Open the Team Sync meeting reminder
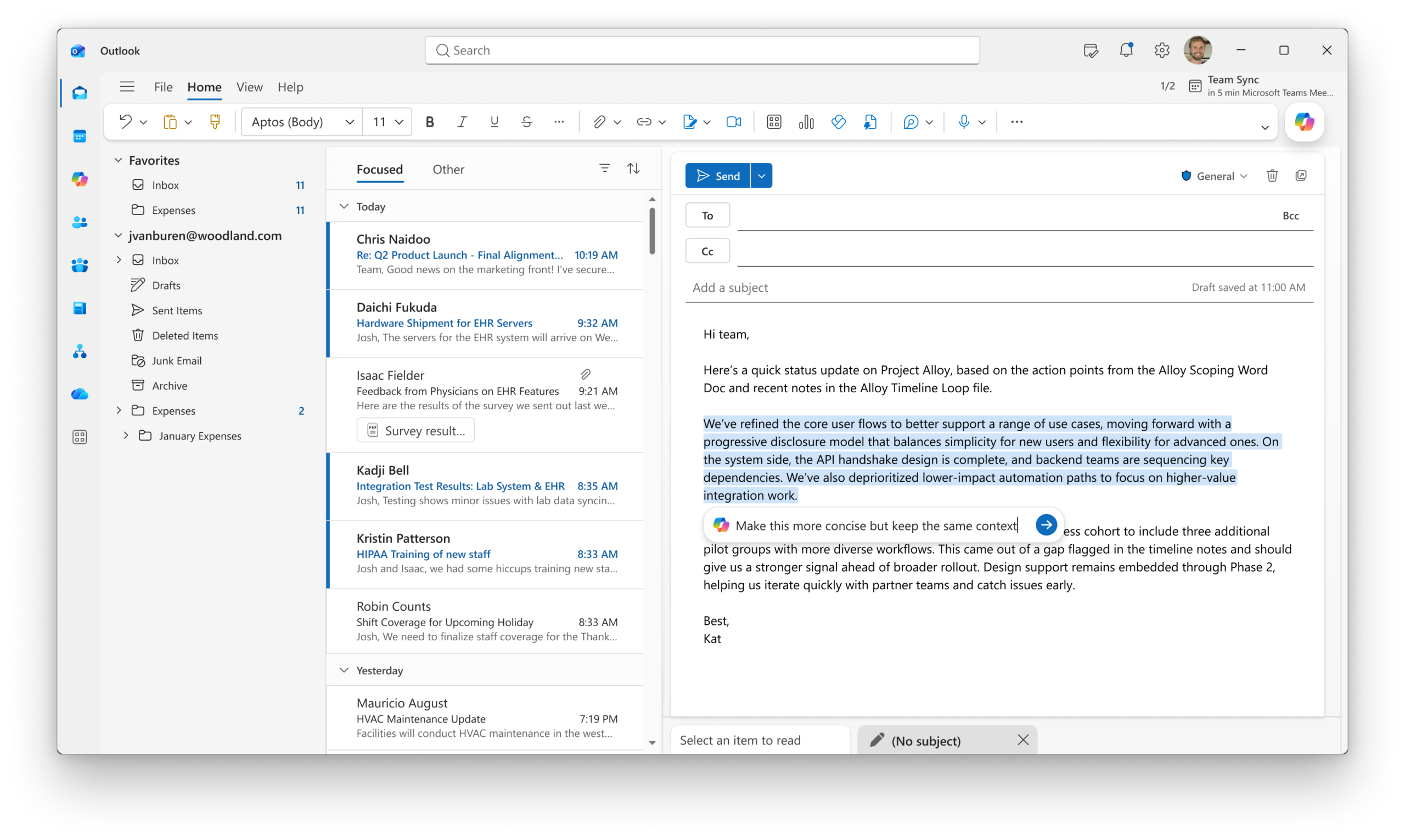The image size is (1405, 840). pyautogui.click(x=1261, y=86)
